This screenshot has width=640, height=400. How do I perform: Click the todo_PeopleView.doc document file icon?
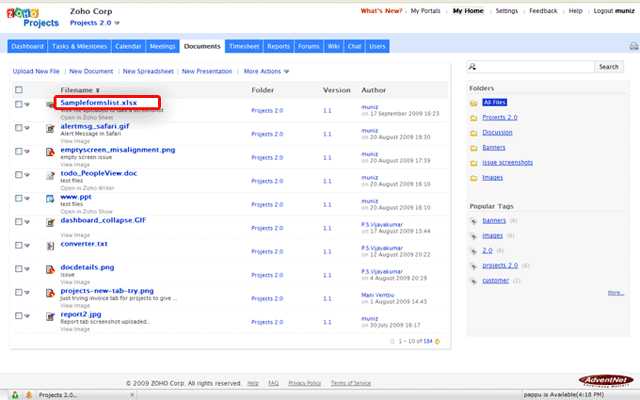tap(51, 175)
